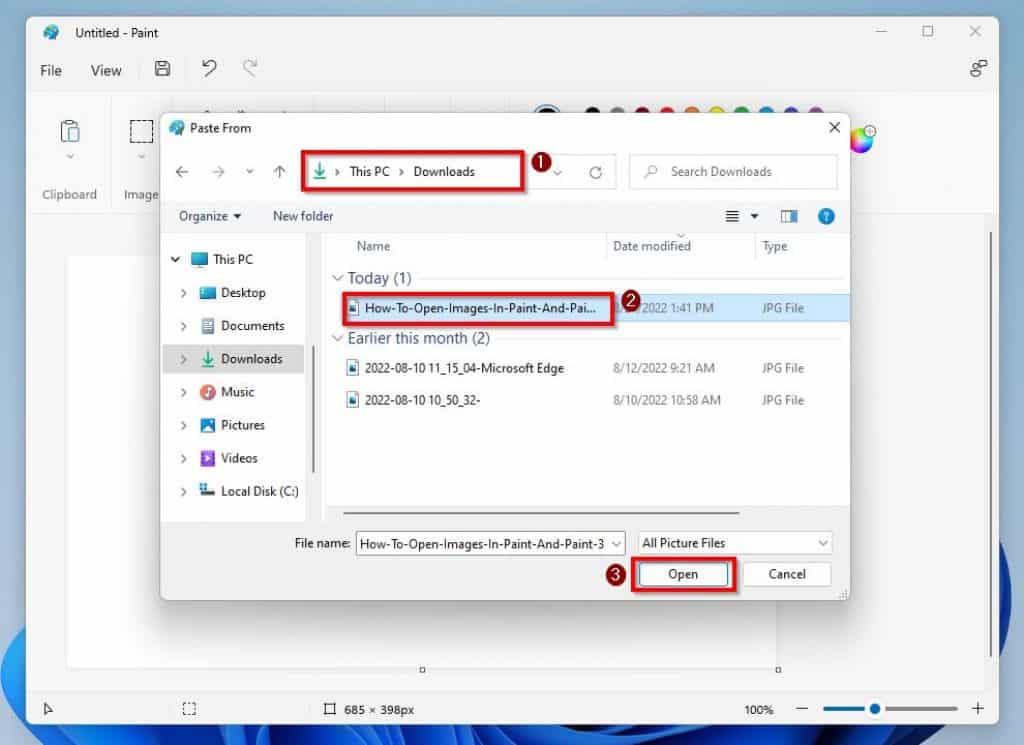Open the Edit colors wheel in Paint

[x=862, y=139]
